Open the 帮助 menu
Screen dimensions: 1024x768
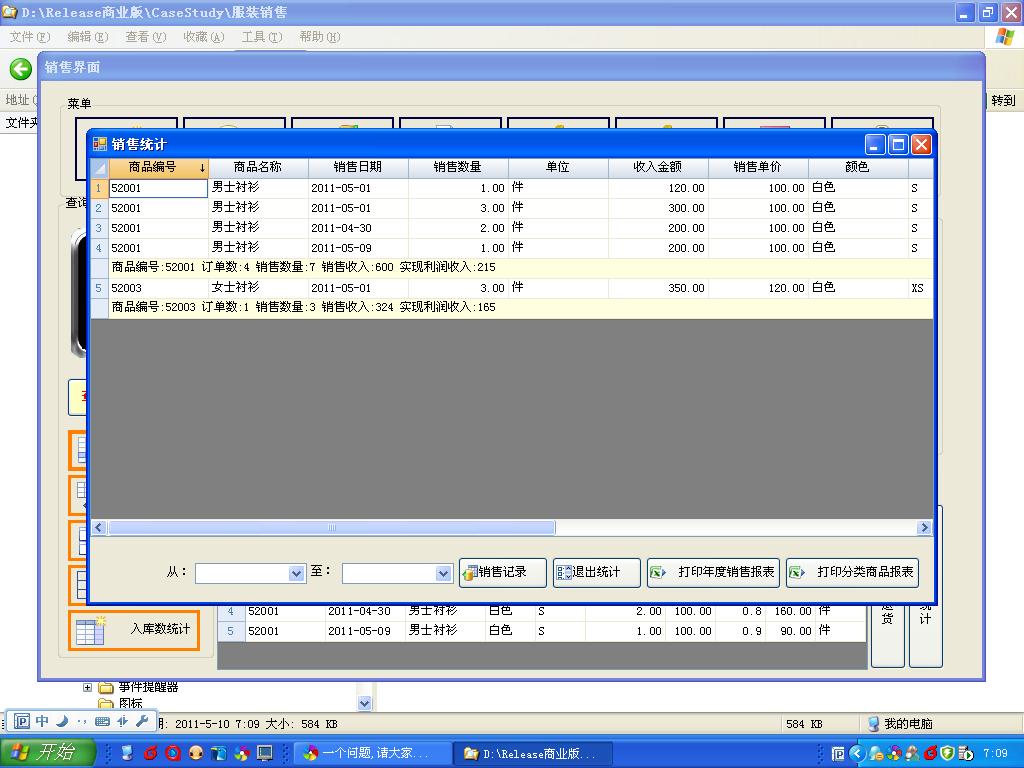tap(319, 37)
